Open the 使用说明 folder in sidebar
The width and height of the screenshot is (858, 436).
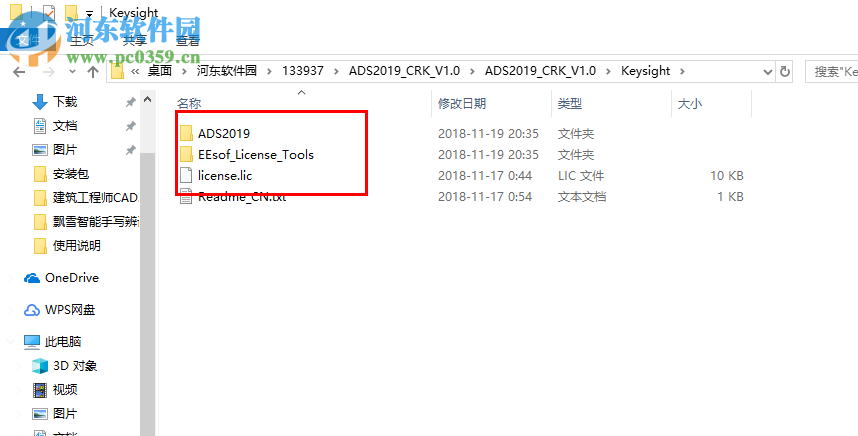(77, 246)
